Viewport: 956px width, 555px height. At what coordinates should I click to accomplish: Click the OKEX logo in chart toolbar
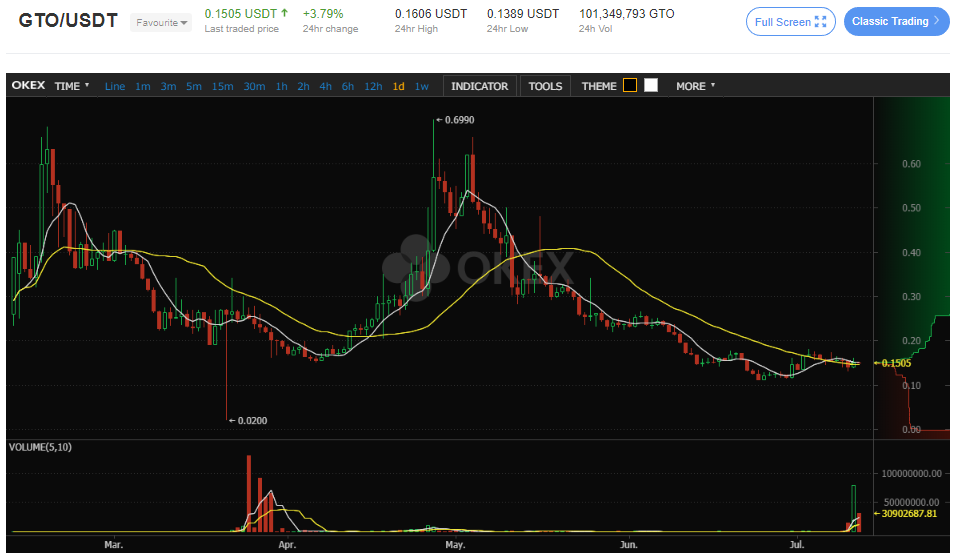tap(27, 86)
